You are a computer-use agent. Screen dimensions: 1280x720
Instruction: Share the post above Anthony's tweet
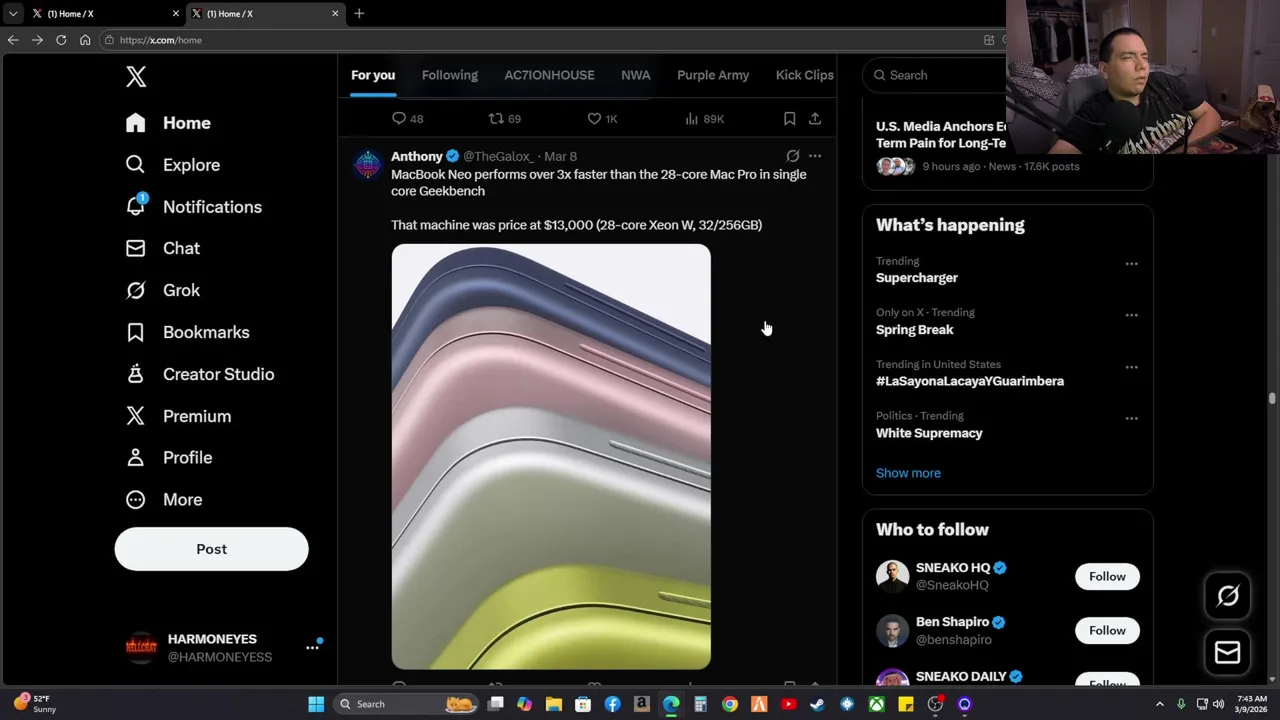tap(815, 118)
